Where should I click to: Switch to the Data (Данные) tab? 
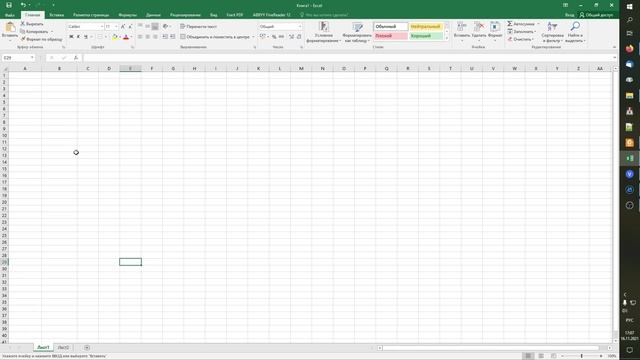coord(153,15)
